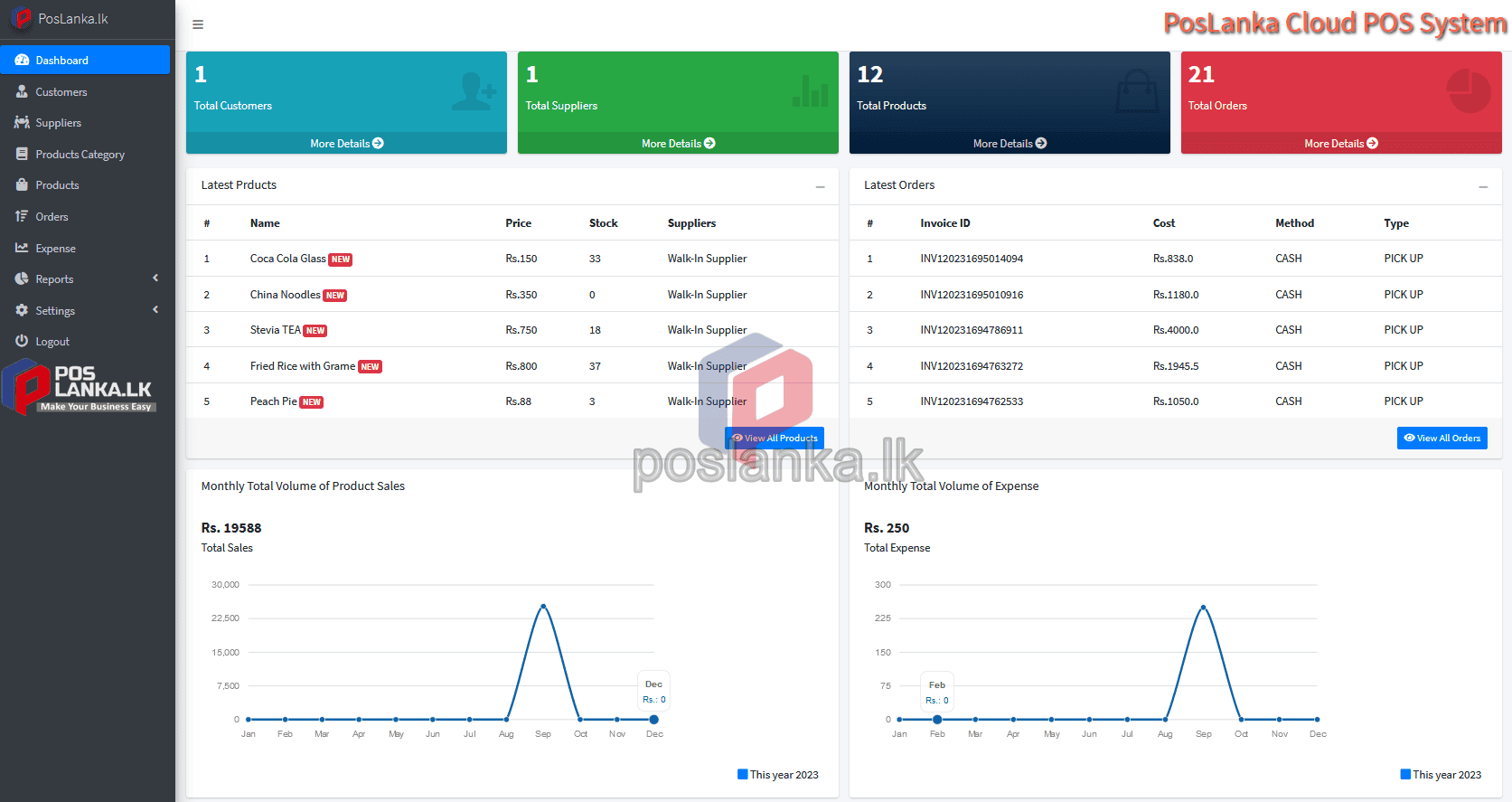The width and height of the screenshot is (1512, 802).
Task: Collapse the Latest Orders panel
Action: click(1483, 186)
